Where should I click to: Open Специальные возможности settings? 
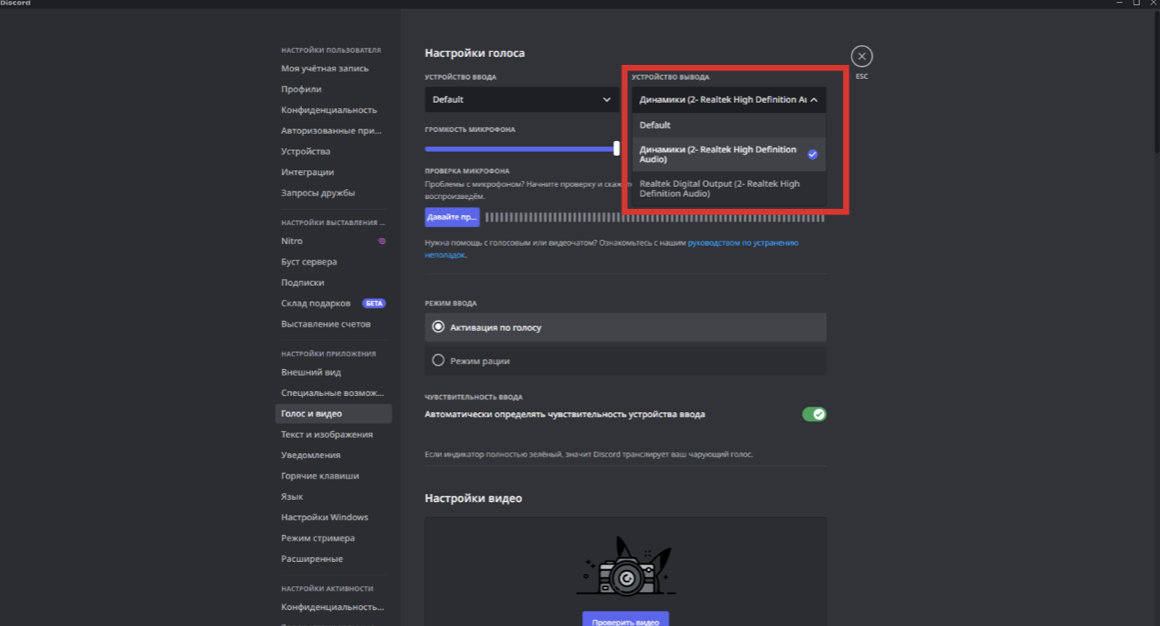(x=333, y=393)
